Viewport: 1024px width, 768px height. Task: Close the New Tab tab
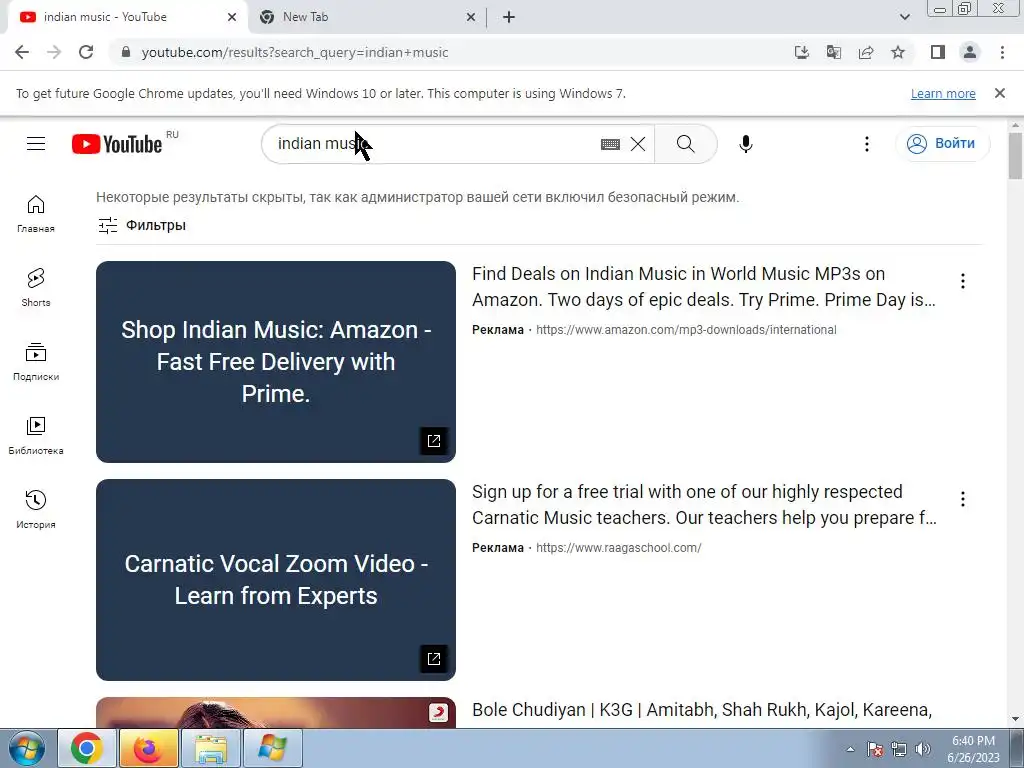click(471, 18)
